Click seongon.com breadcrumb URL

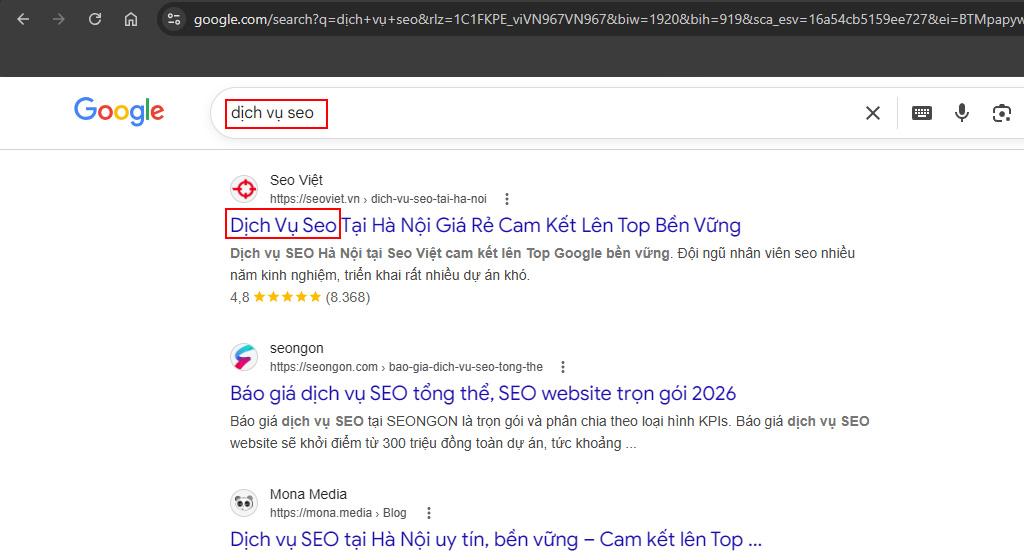[406, 367]
